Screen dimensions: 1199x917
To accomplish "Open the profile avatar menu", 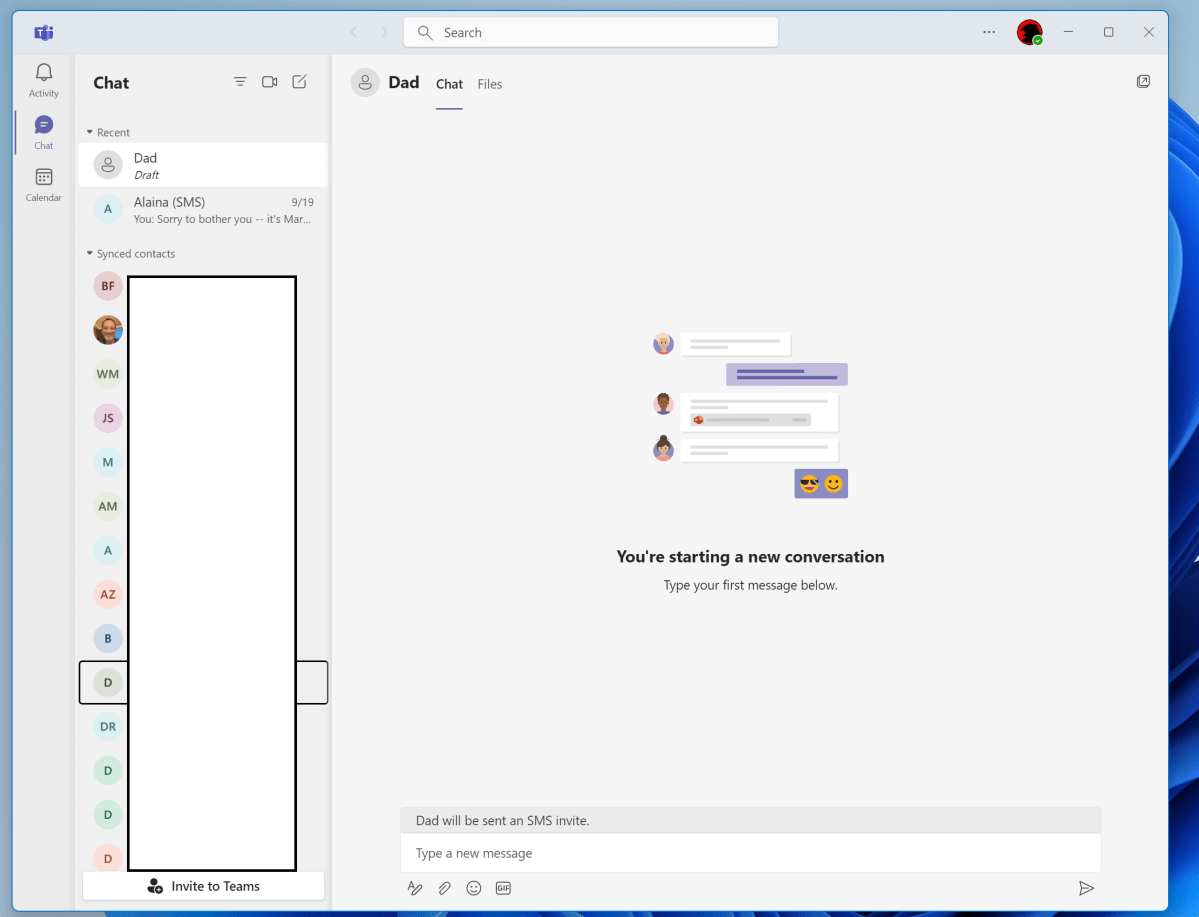I will click(1029, 32).
